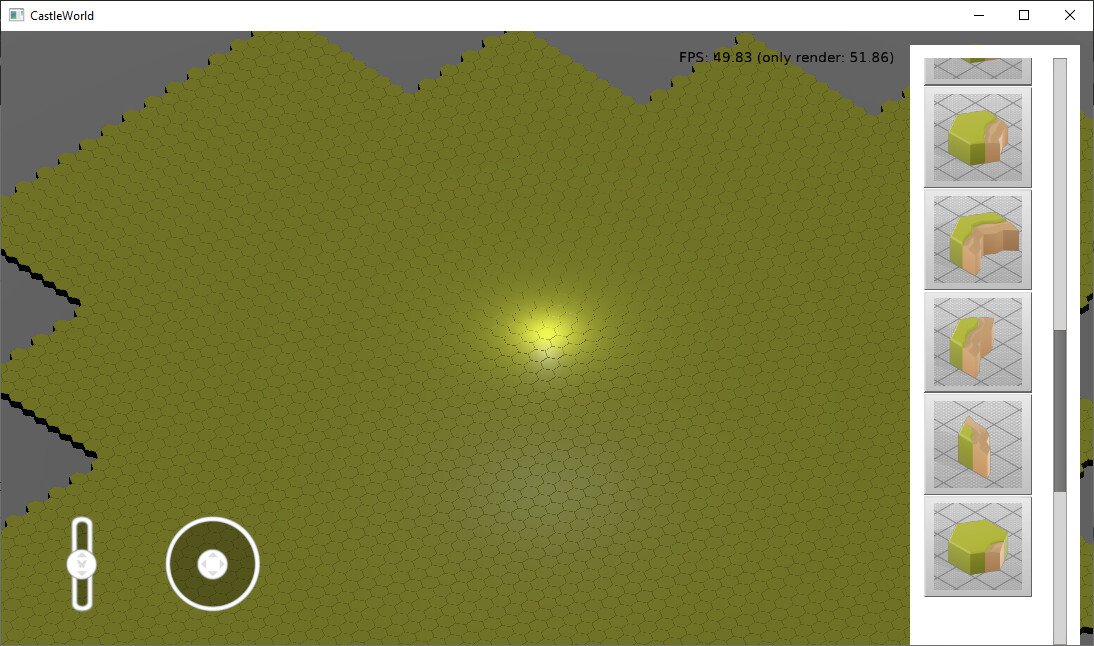1094x646 pixels.
Task: Select the partially visible tile at palette top
Action: (977, 69)
